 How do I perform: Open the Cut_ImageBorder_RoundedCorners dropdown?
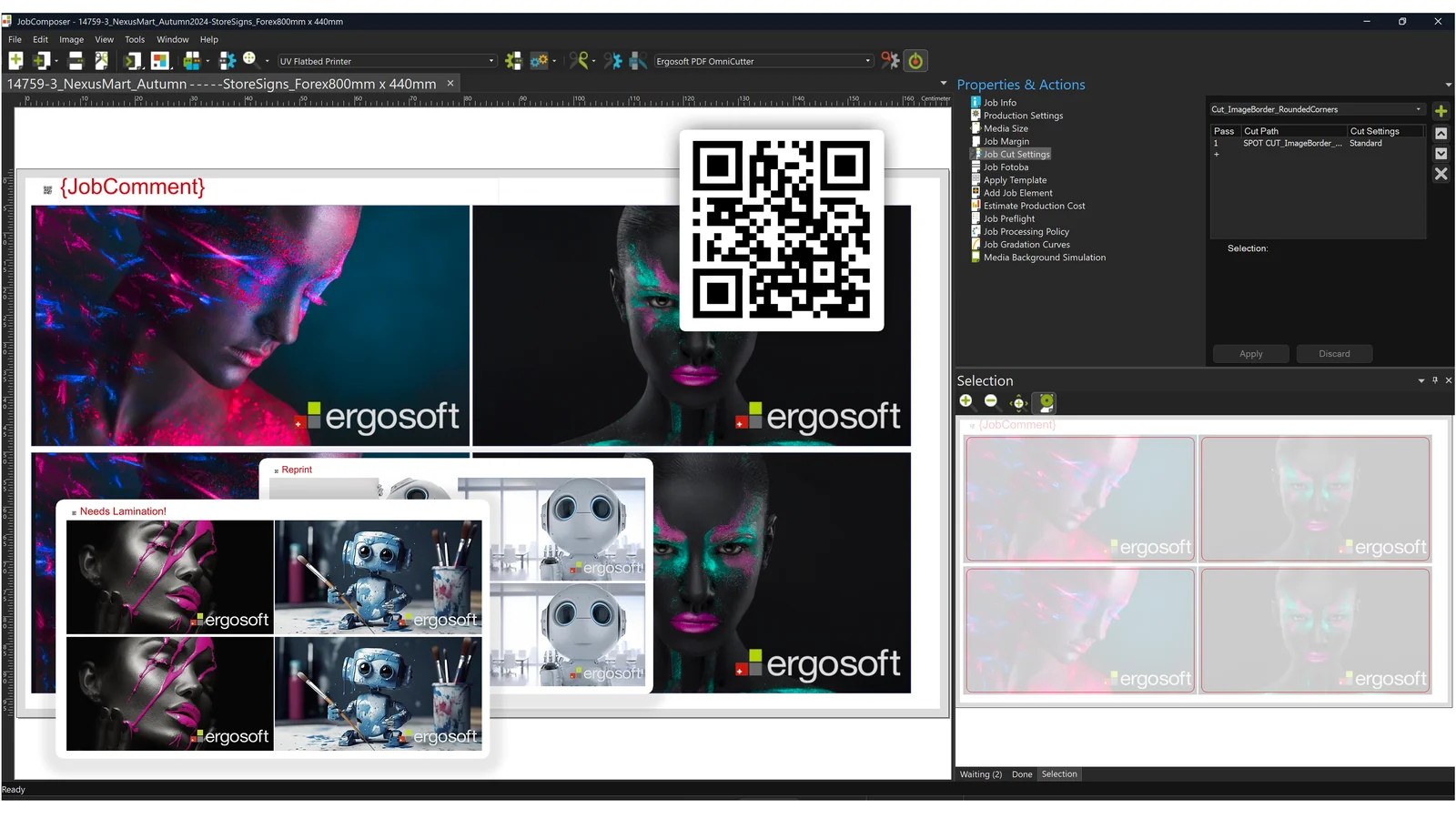(1316, 109)
